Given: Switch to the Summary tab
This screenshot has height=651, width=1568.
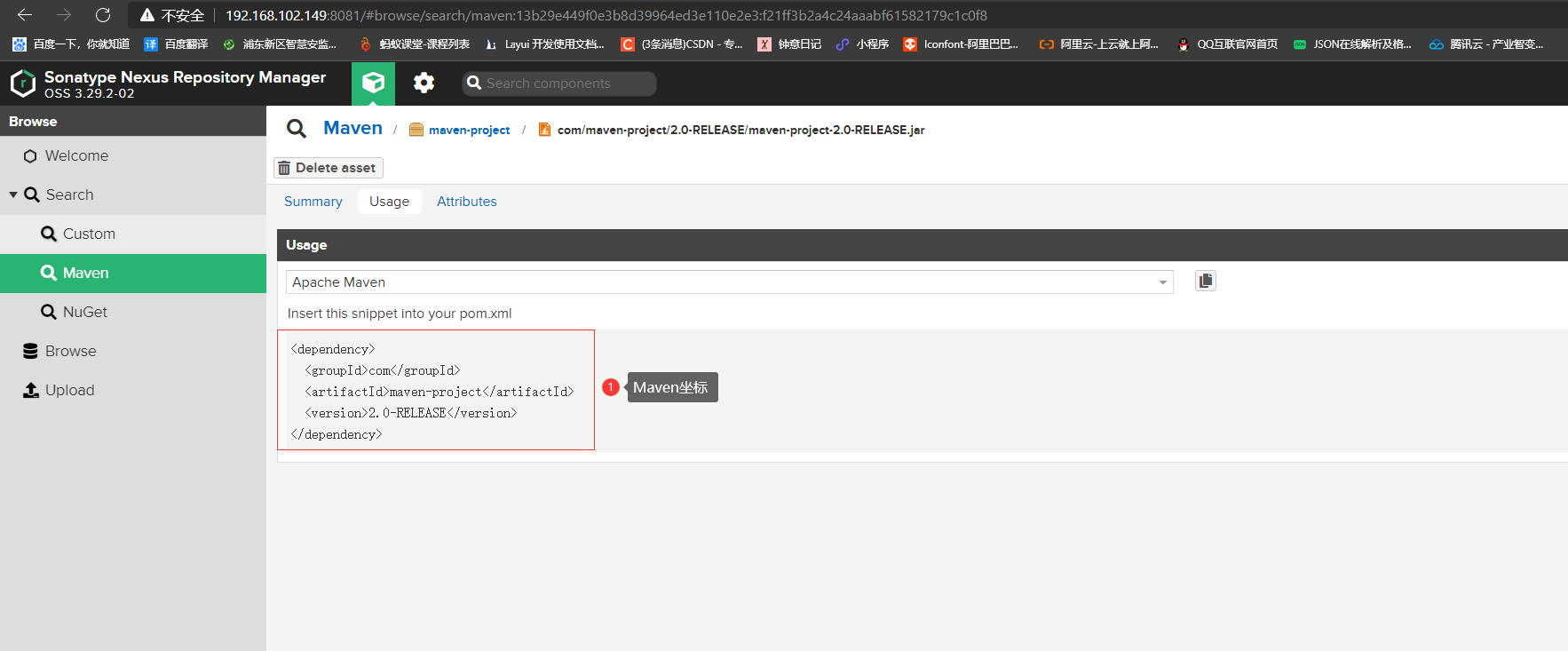Looking at the screenshot, I should click(313, 202).
